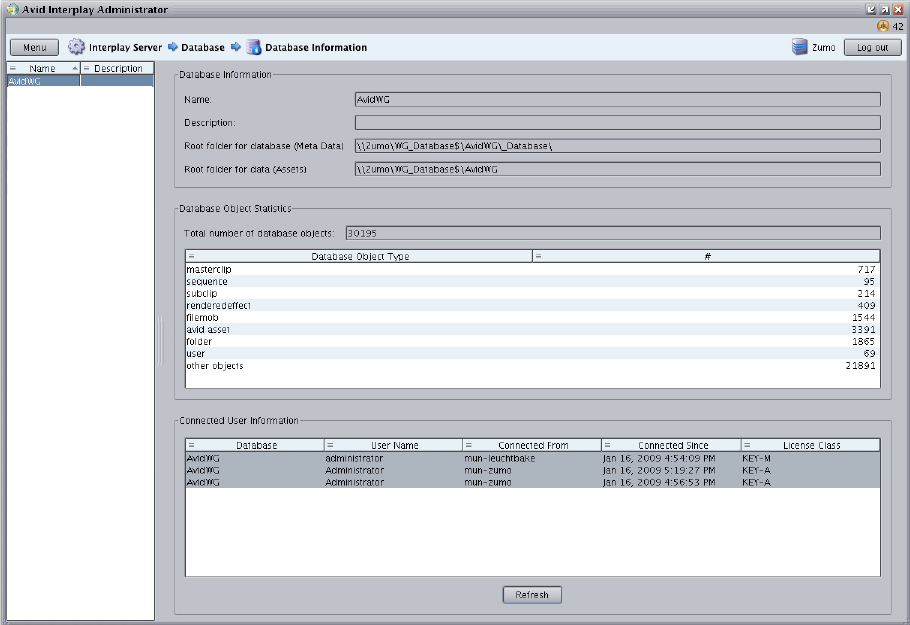Sort connected users by Database column

pyautogui.click(x=255, y=445)
